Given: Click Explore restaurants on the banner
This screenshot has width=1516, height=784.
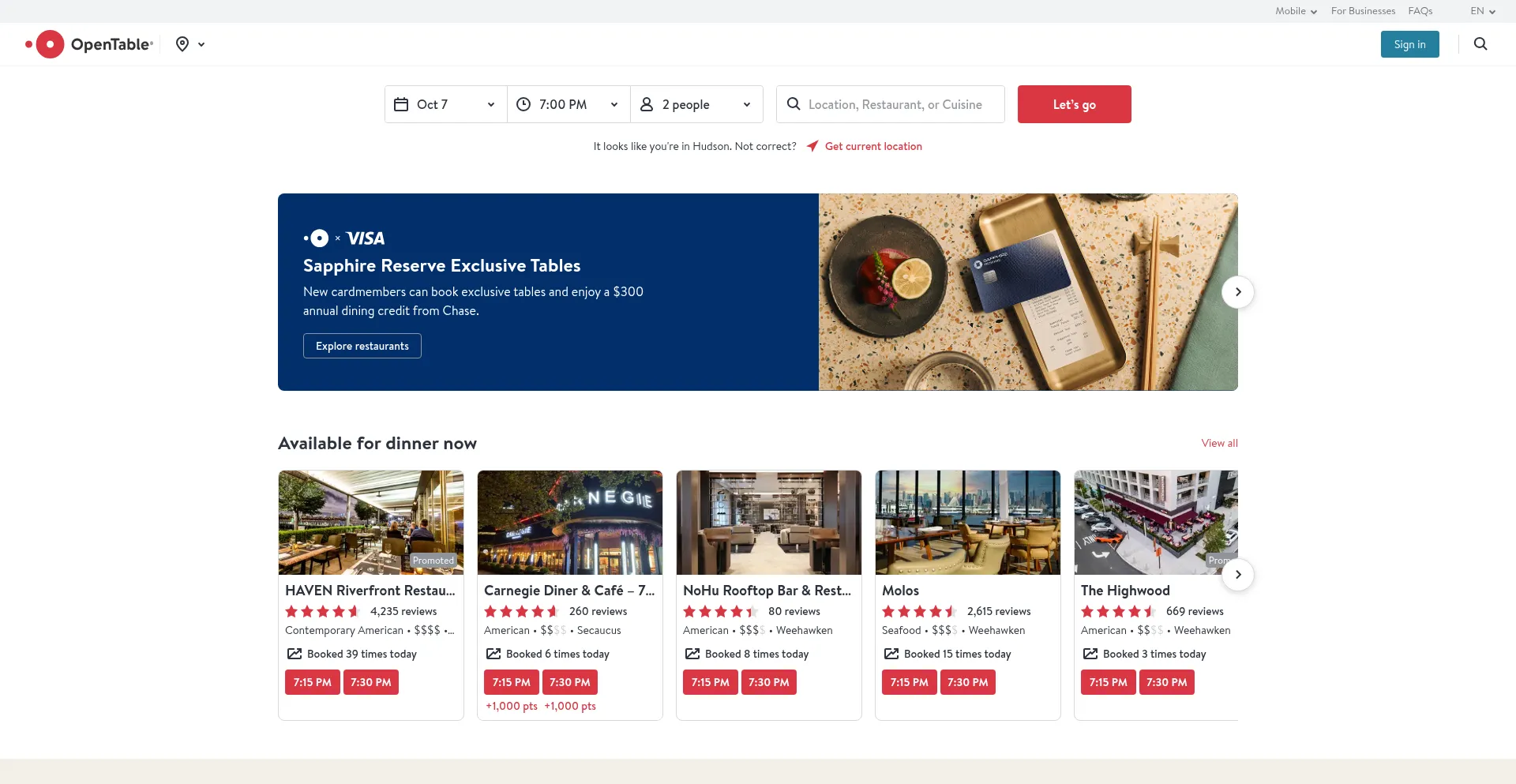Looking at the screenshot, I should (x=362, y=346).
